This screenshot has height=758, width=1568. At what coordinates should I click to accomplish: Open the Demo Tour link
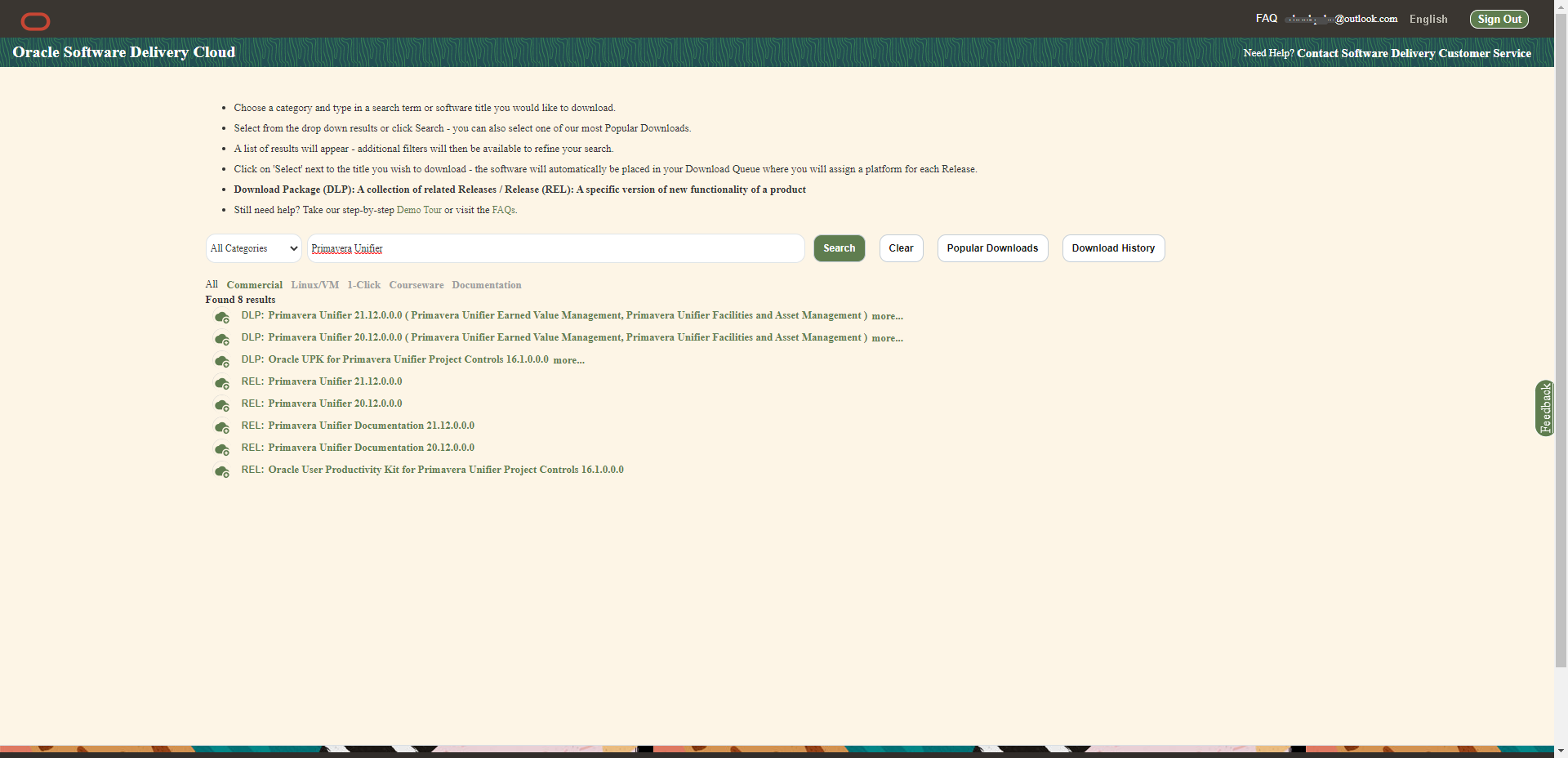coord(419,210)
